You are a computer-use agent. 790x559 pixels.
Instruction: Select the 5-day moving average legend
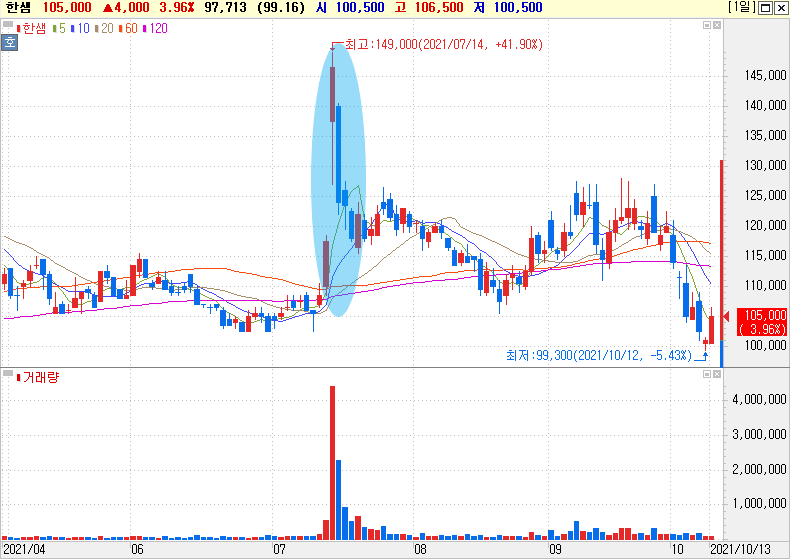click(x=59, y=29)
